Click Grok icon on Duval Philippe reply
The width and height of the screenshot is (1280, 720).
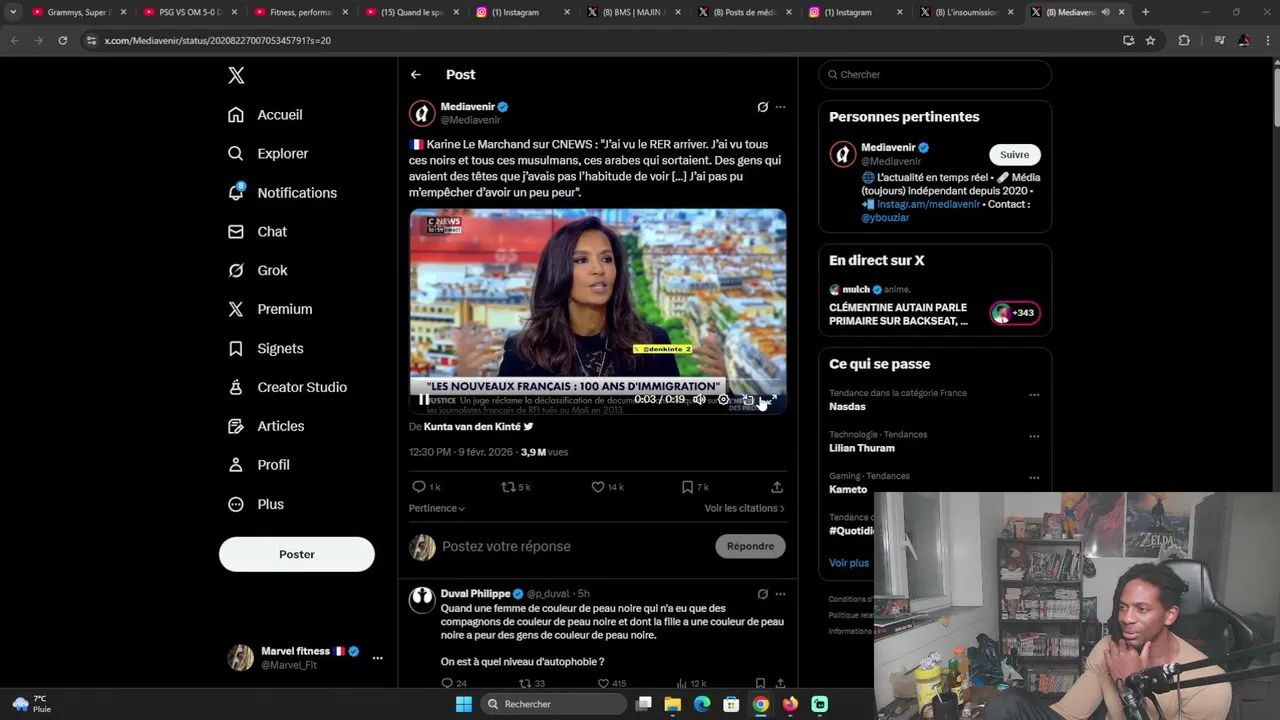(762, 594)
